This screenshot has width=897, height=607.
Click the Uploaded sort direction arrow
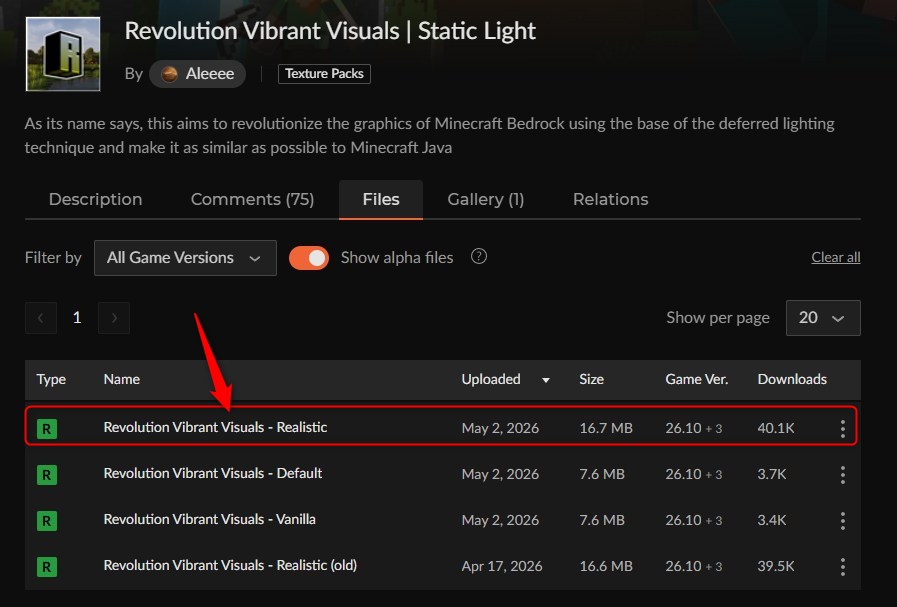point(546,380)
